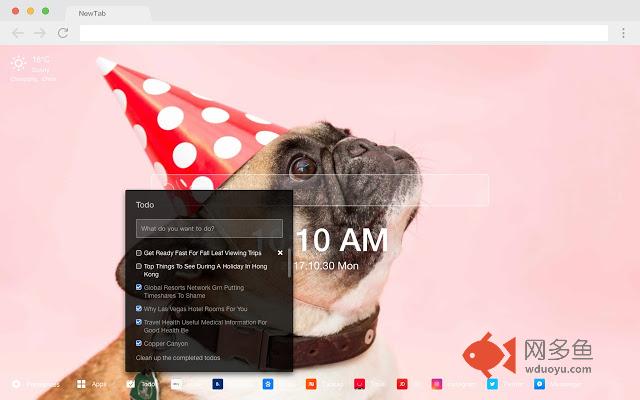
Task: Check the Get Ready Fast For Fall todo
Action: 139,253
